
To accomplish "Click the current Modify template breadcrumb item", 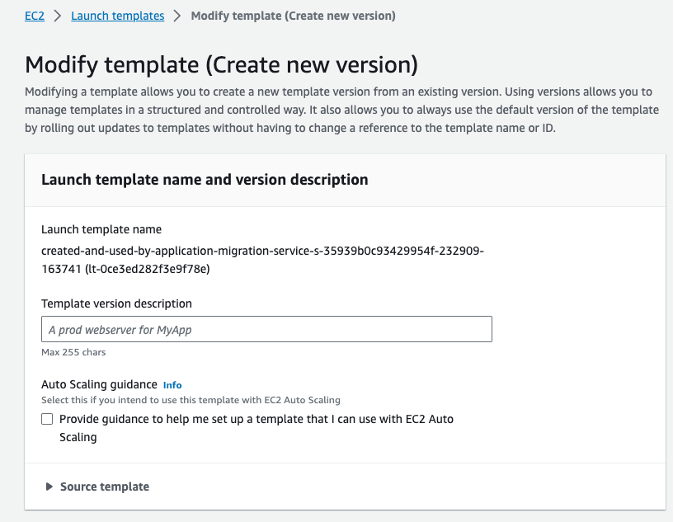I will click(x=292, y=16).
